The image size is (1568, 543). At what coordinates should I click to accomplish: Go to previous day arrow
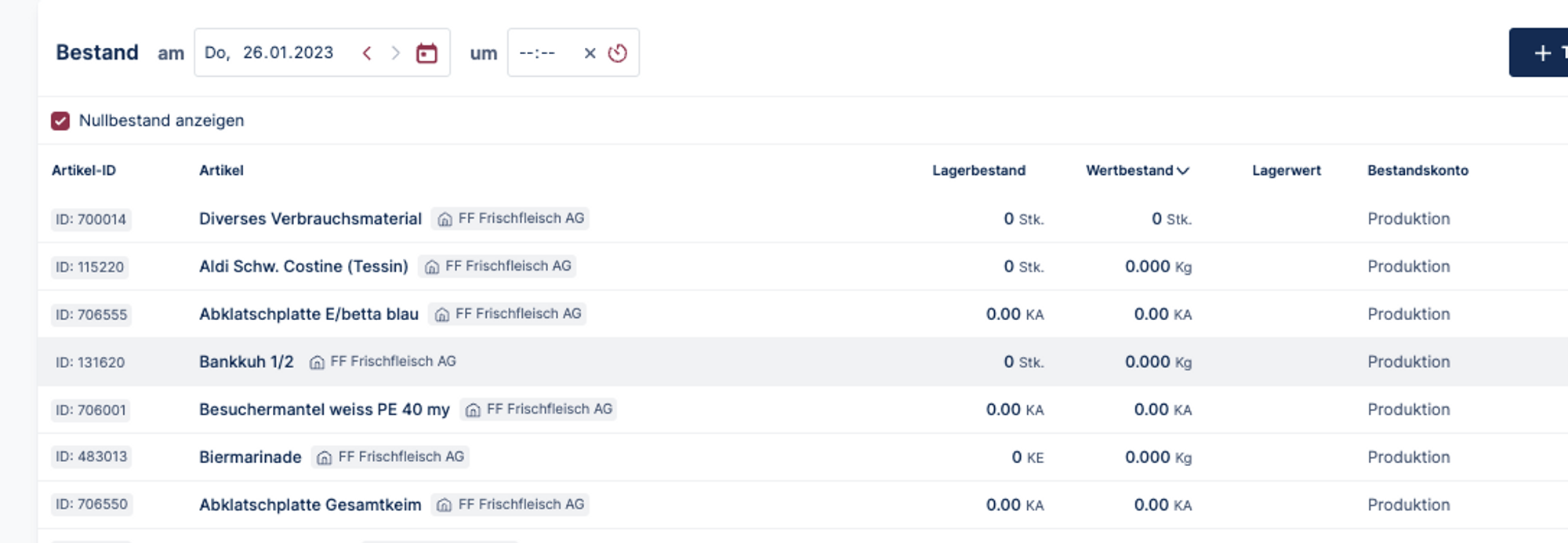click(367, 53)
